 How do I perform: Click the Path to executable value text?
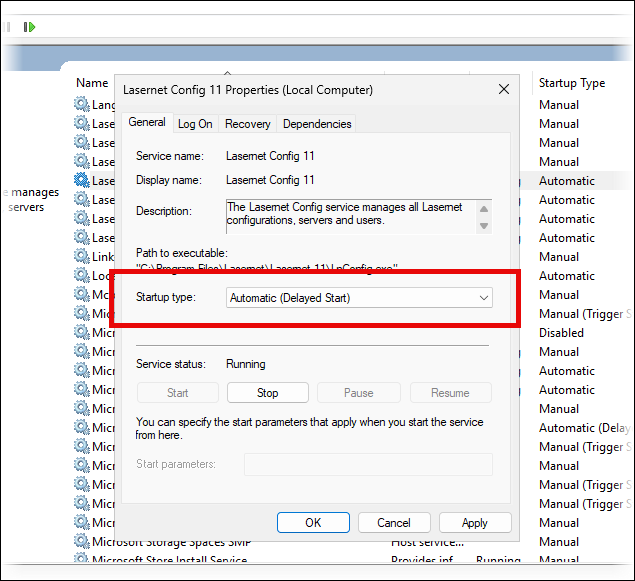267,267
